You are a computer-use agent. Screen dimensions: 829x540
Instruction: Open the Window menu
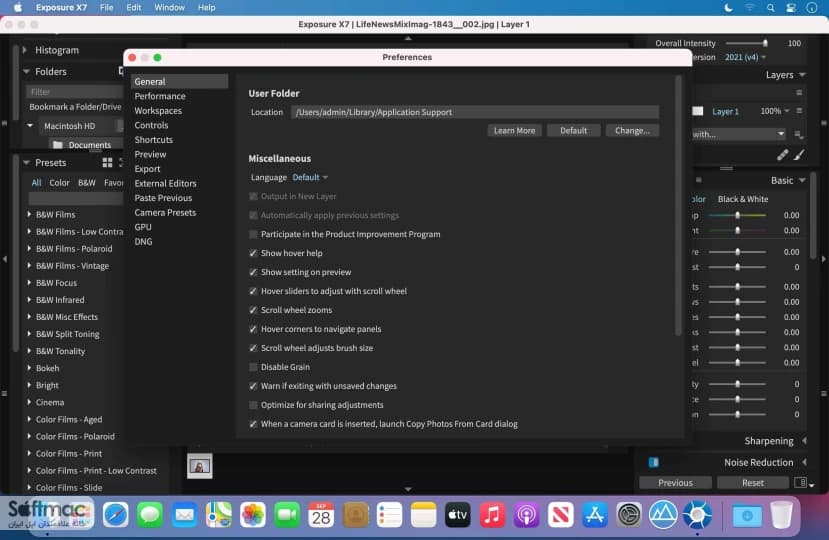[x=169, y=7]
